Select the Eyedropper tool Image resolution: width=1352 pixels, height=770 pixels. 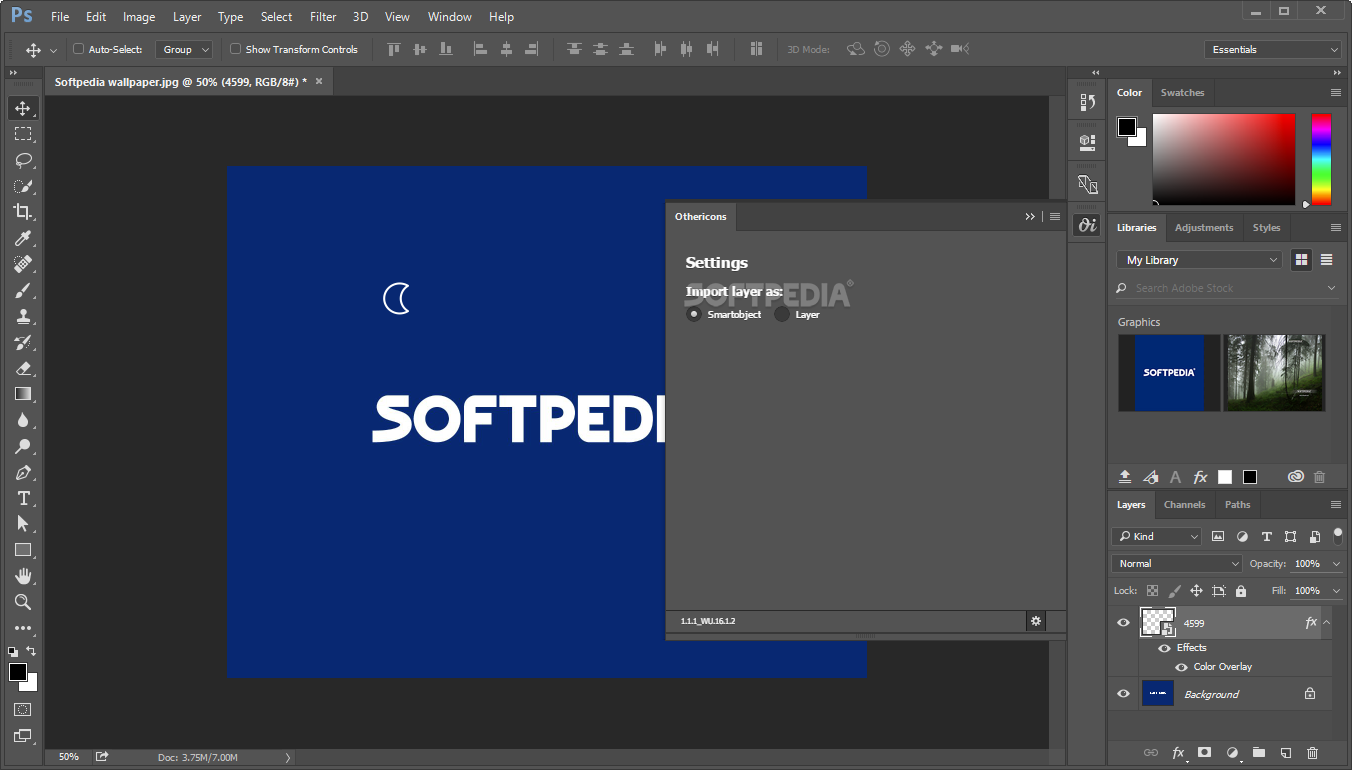22,238
